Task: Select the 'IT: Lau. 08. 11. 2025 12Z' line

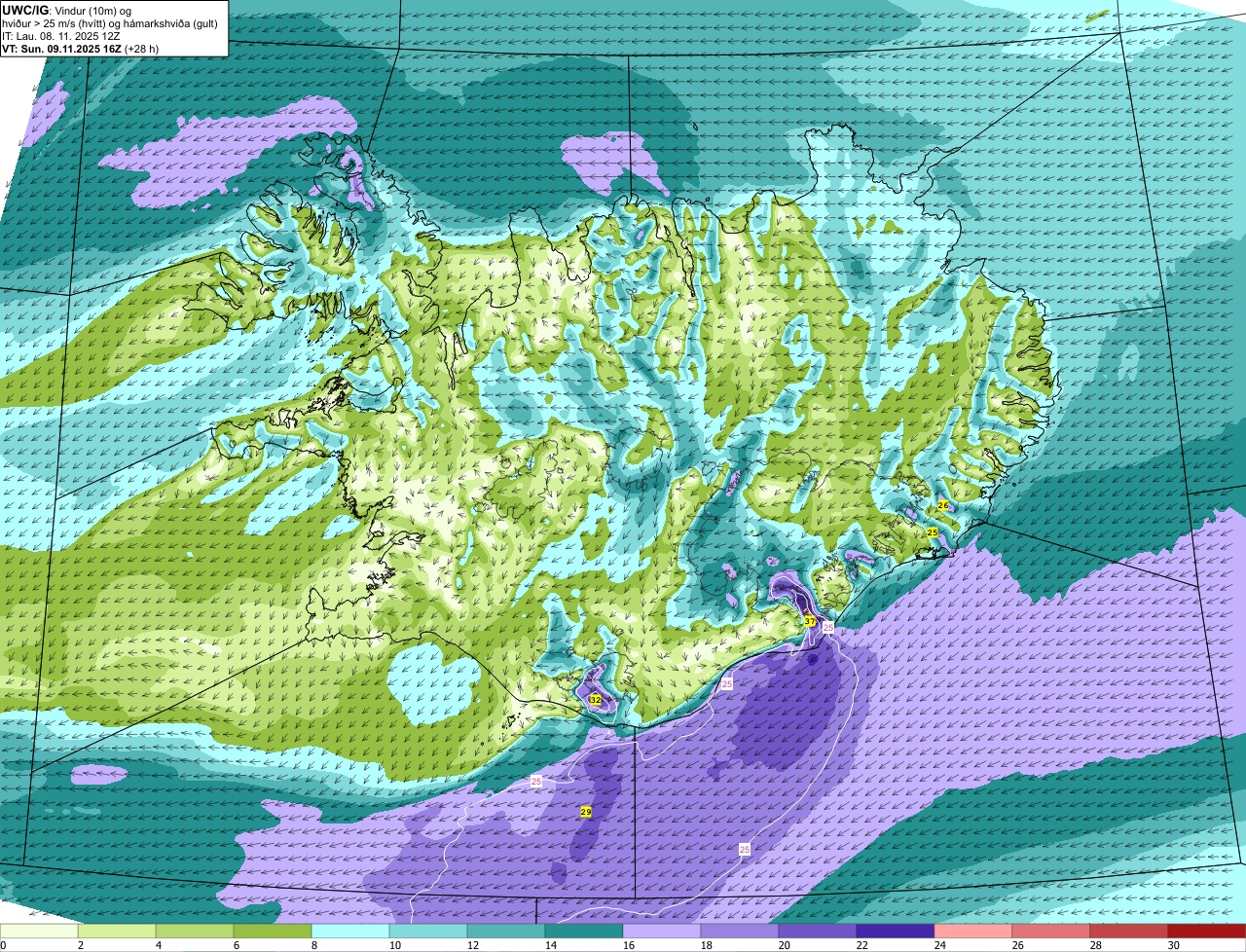Action: (x=61, y=36)
